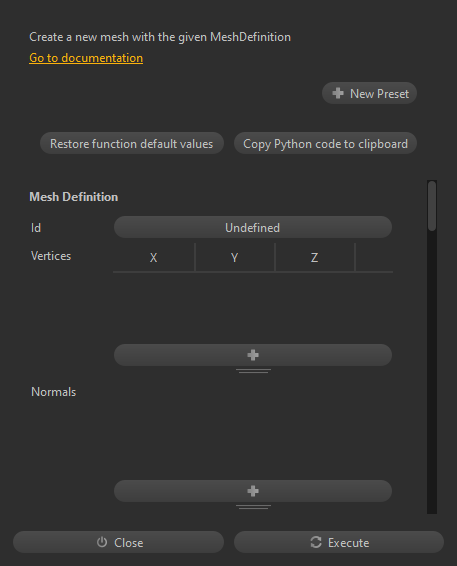Select the X column header in Vertices
The width and height of the screenshot is (457, 566).
(154, 257)
